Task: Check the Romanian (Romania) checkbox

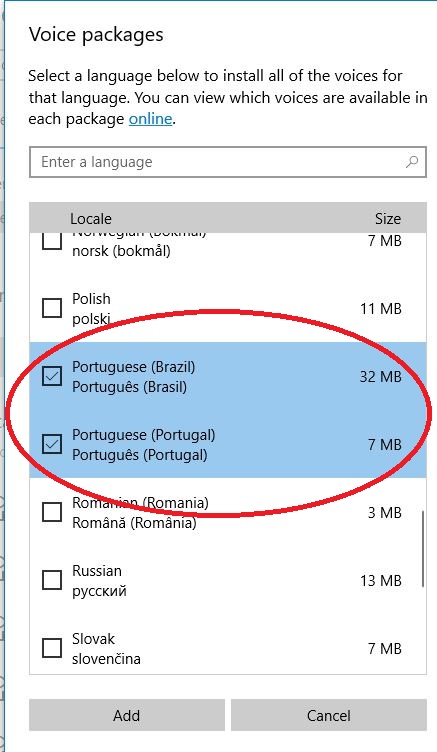Action: click(52, 512)
